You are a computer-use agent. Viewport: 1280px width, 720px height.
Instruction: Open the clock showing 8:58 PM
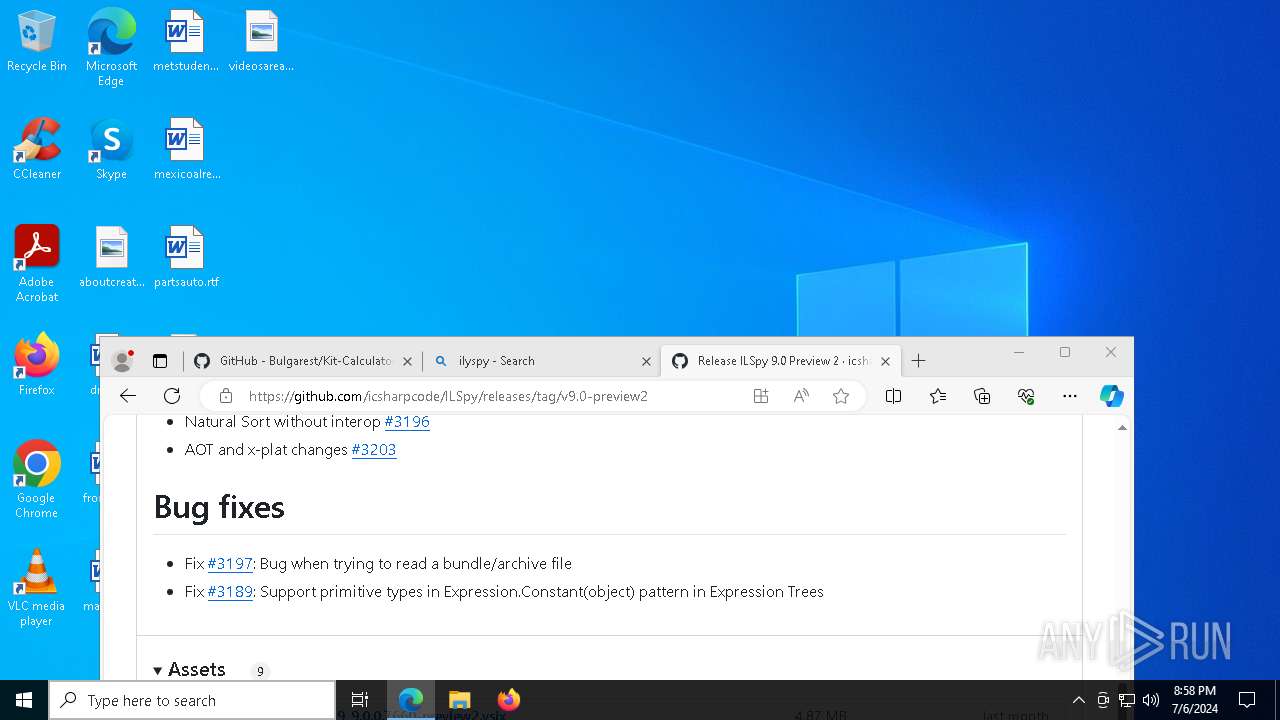(1195, 700)
